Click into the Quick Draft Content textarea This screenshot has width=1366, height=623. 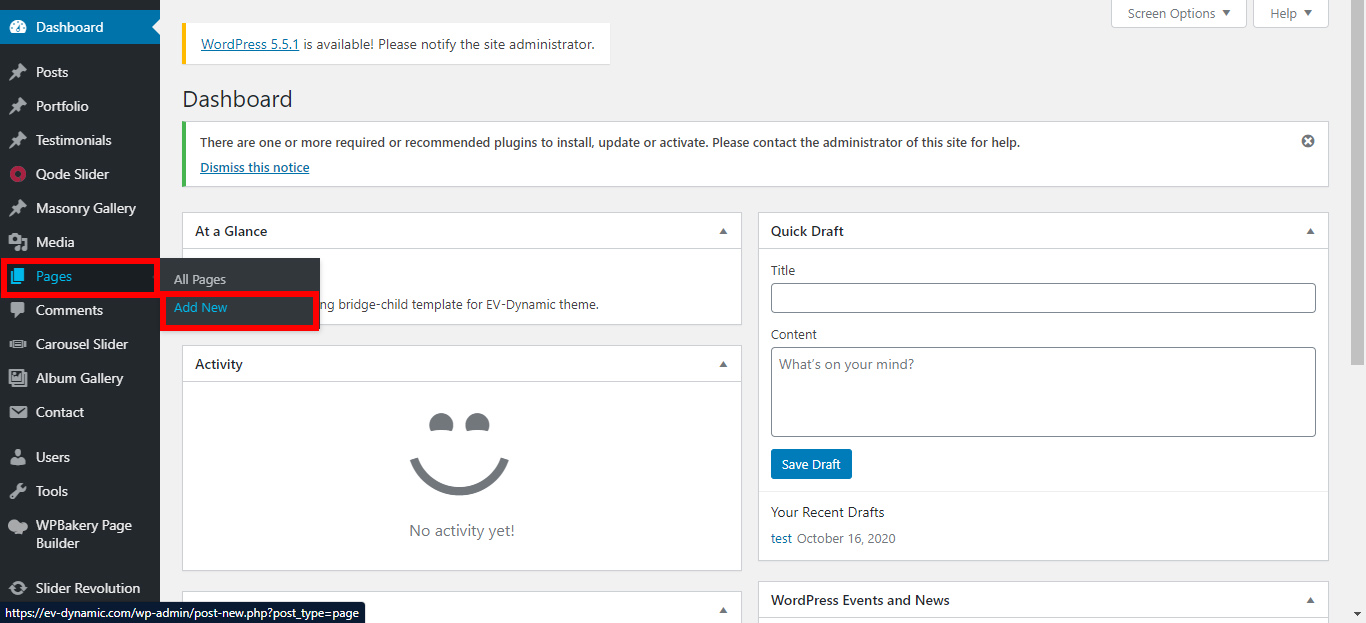pyautogui.click(x=1043, y=392)
